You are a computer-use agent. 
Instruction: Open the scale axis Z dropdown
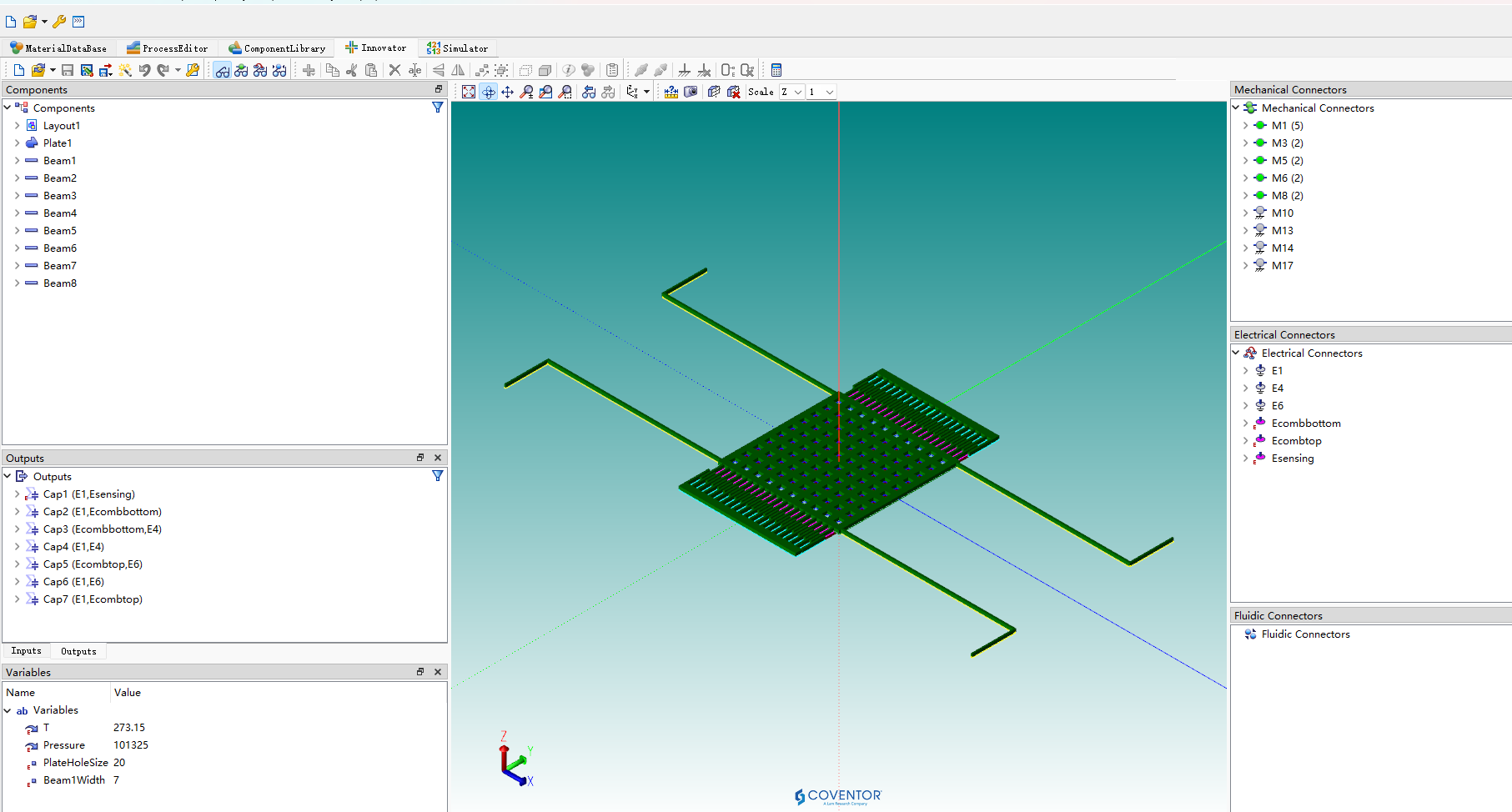pyautogui.click(x=791, y=92)
